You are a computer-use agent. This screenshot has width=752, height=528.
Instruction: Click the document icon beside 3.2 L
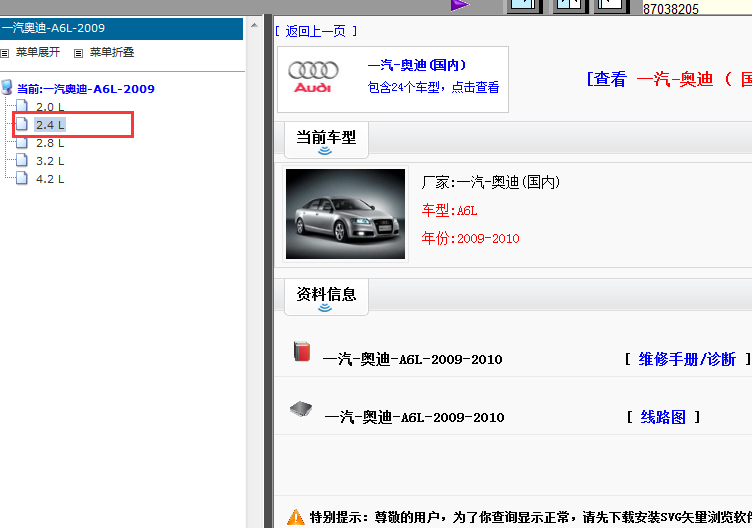click(x=22, y=160)
